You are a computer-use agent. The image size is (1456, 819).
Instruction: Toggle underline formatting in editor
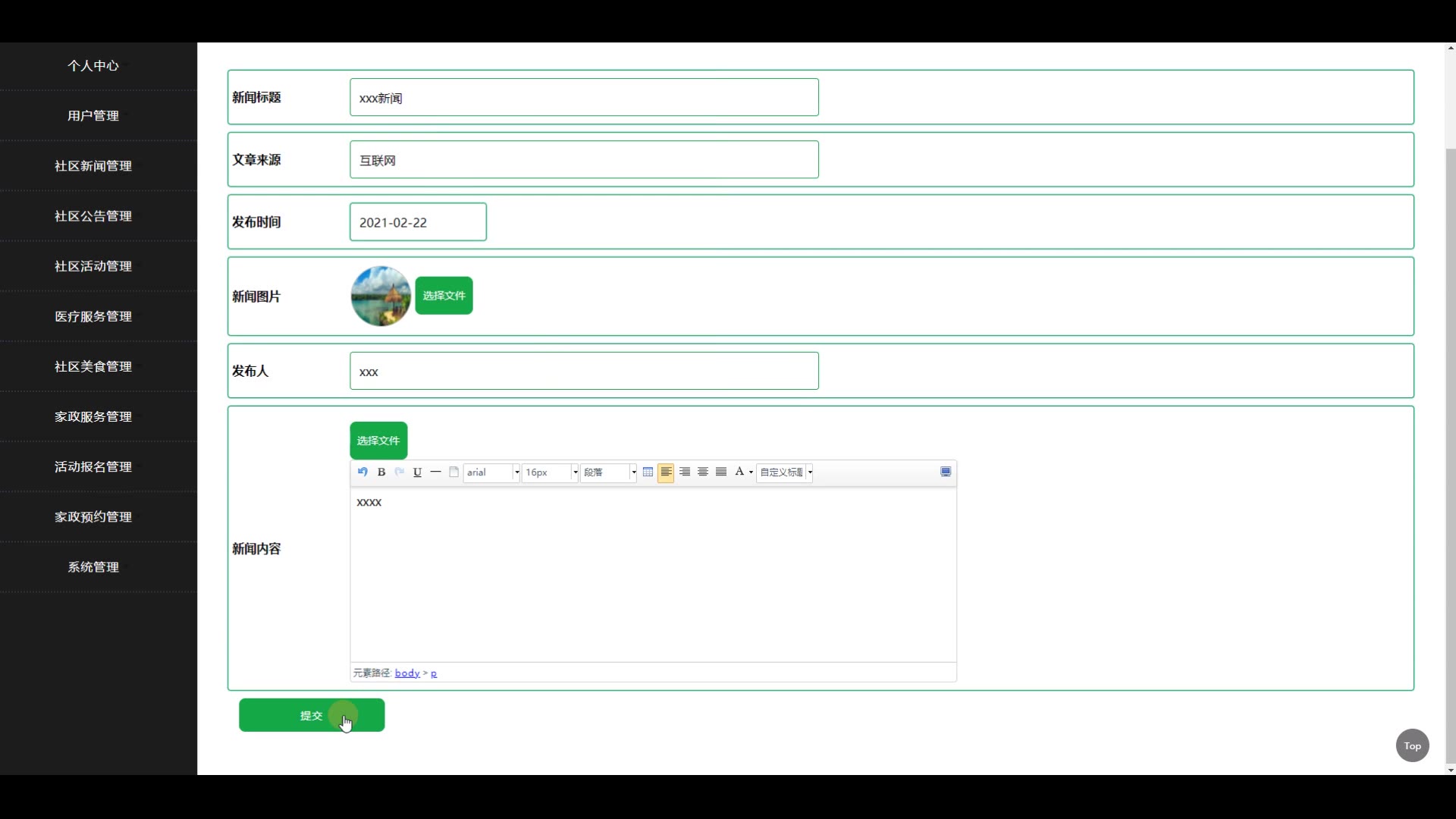(417, 472)
